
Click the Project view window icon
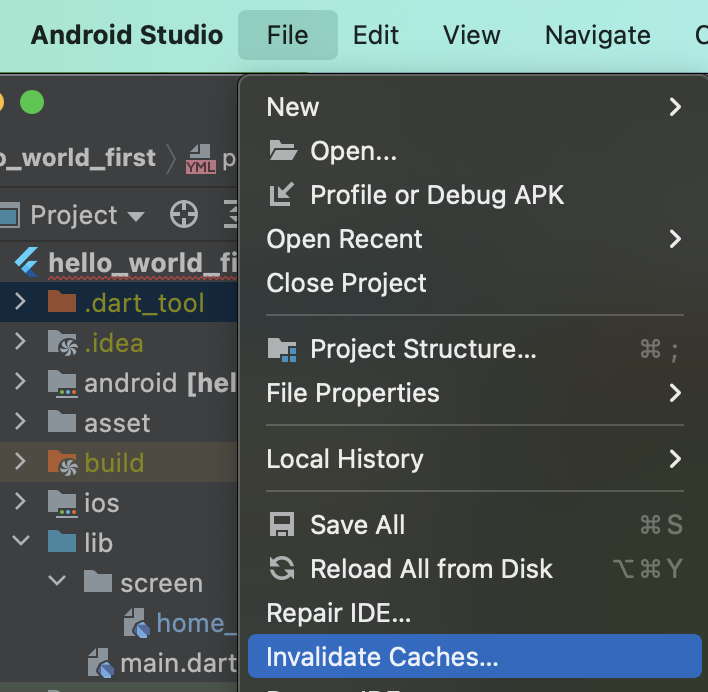click(x=9, y=215)
